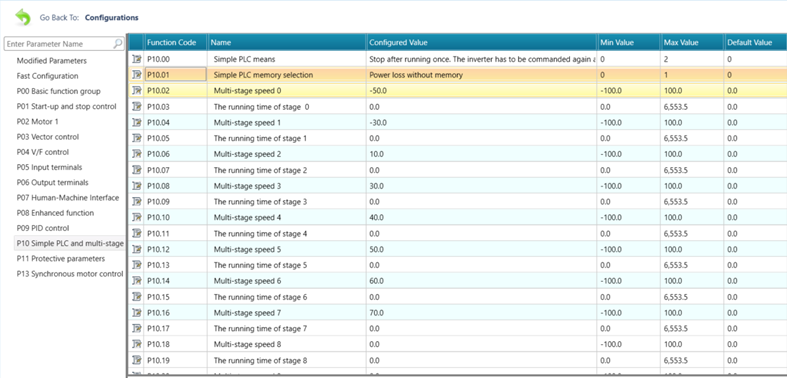Open the P02 Motor 1 group
This screenshot has width=787, height=378.
pyautogui.click(x=38, y=121)
